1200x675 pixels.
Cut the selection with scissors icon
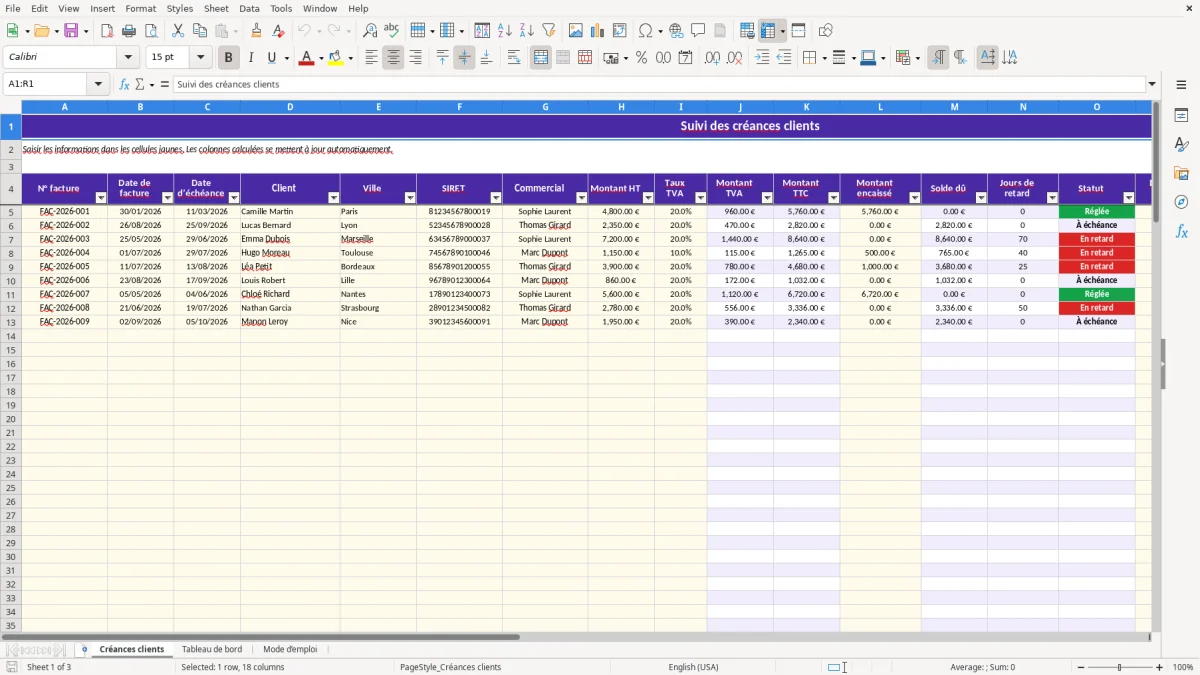[177, 31]
